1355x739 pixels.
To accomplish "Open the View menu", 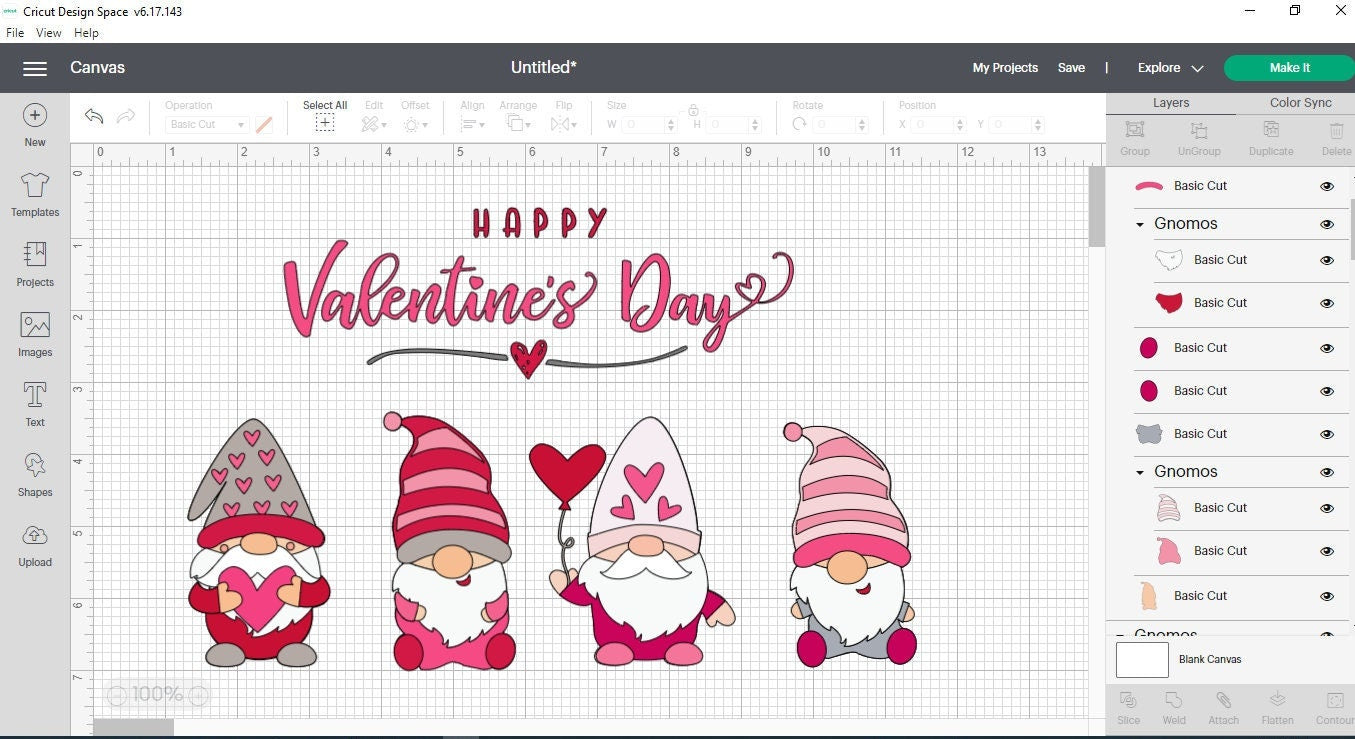I will [x=49, y=33].
